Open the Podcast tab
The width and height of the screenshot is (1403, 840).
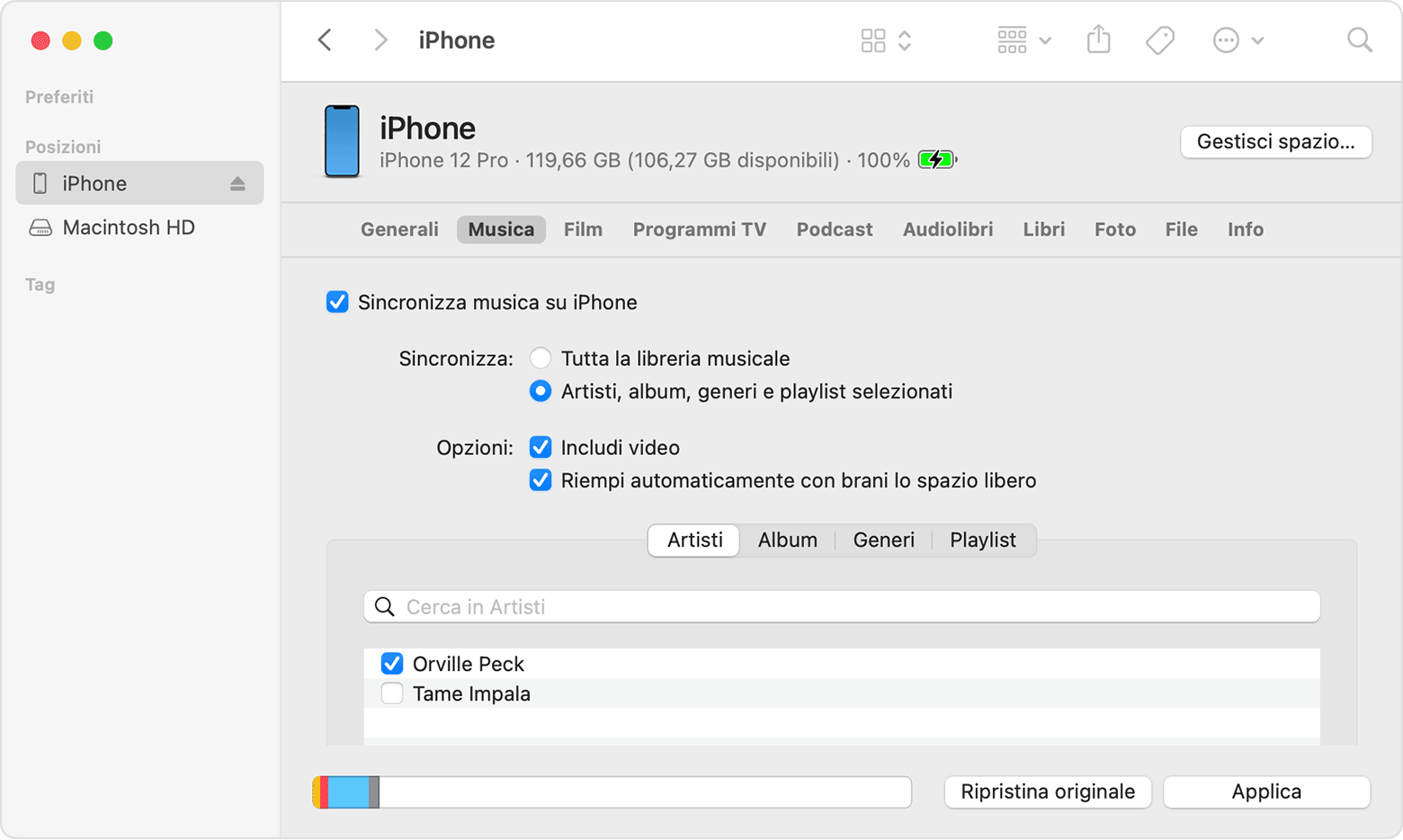point(835,229)
